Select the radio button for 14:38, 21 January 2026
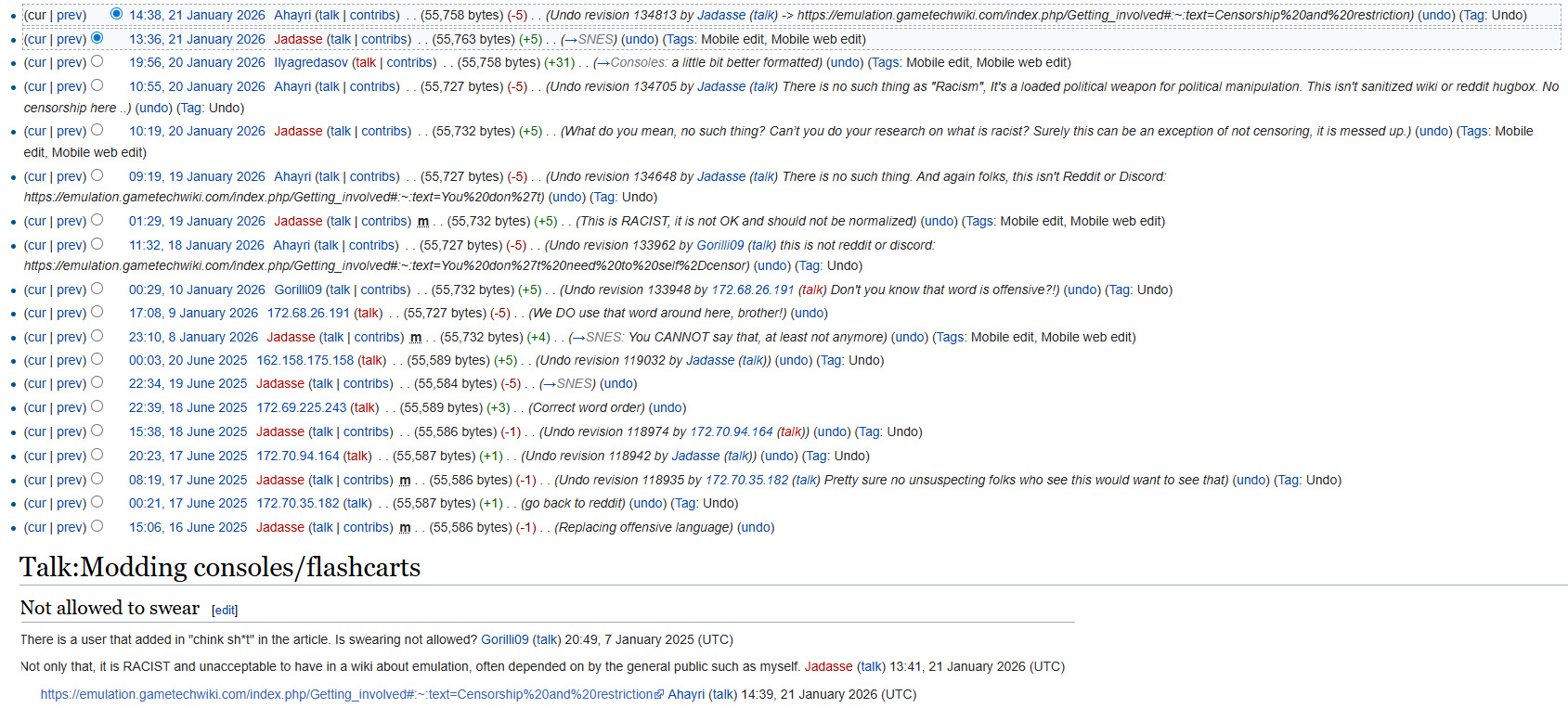Screen dimensions: 1568x721 116,14
